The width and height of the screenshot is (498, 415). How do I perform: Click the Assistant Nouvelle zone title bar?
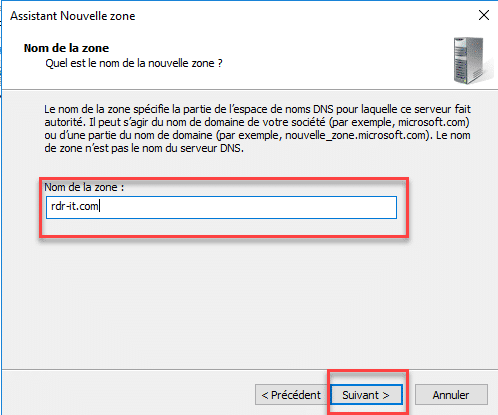click(x=233, y=16)
